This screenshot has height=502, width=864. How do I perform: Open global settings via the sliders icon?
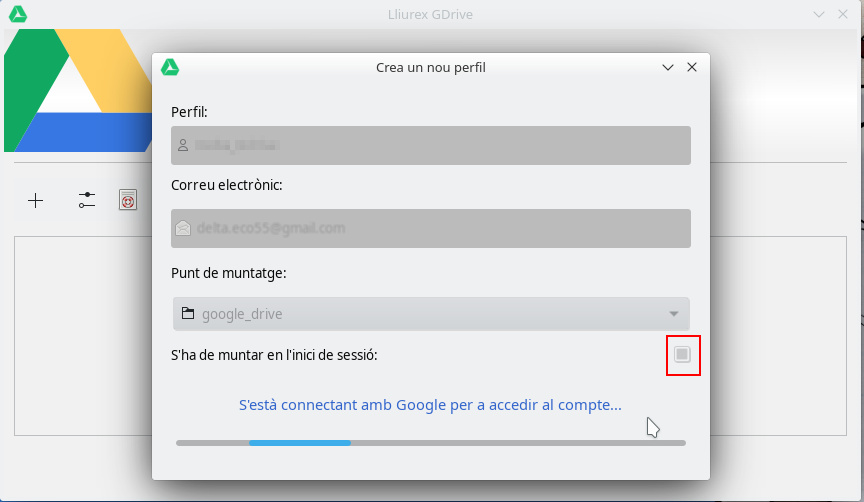[87, 201]
